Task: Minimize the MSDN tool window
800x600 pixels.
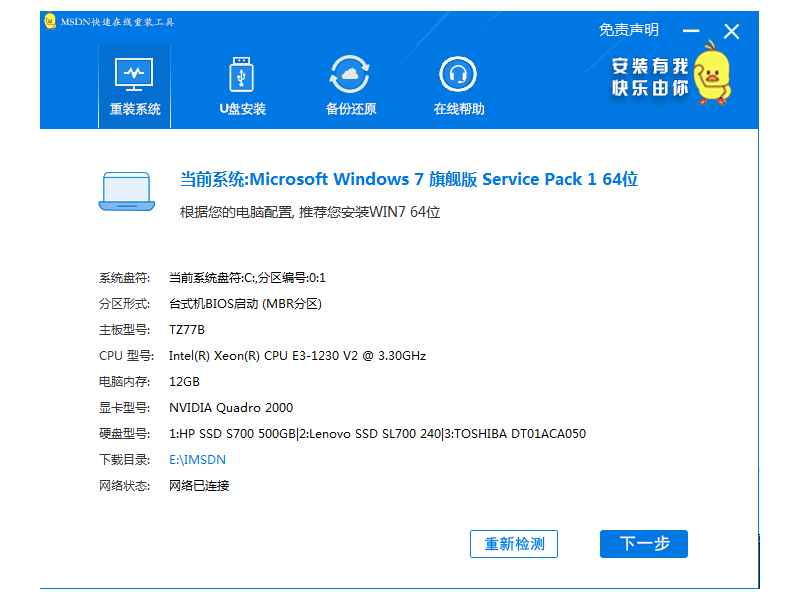Action: pyautogui.click(x=690, y=30)
